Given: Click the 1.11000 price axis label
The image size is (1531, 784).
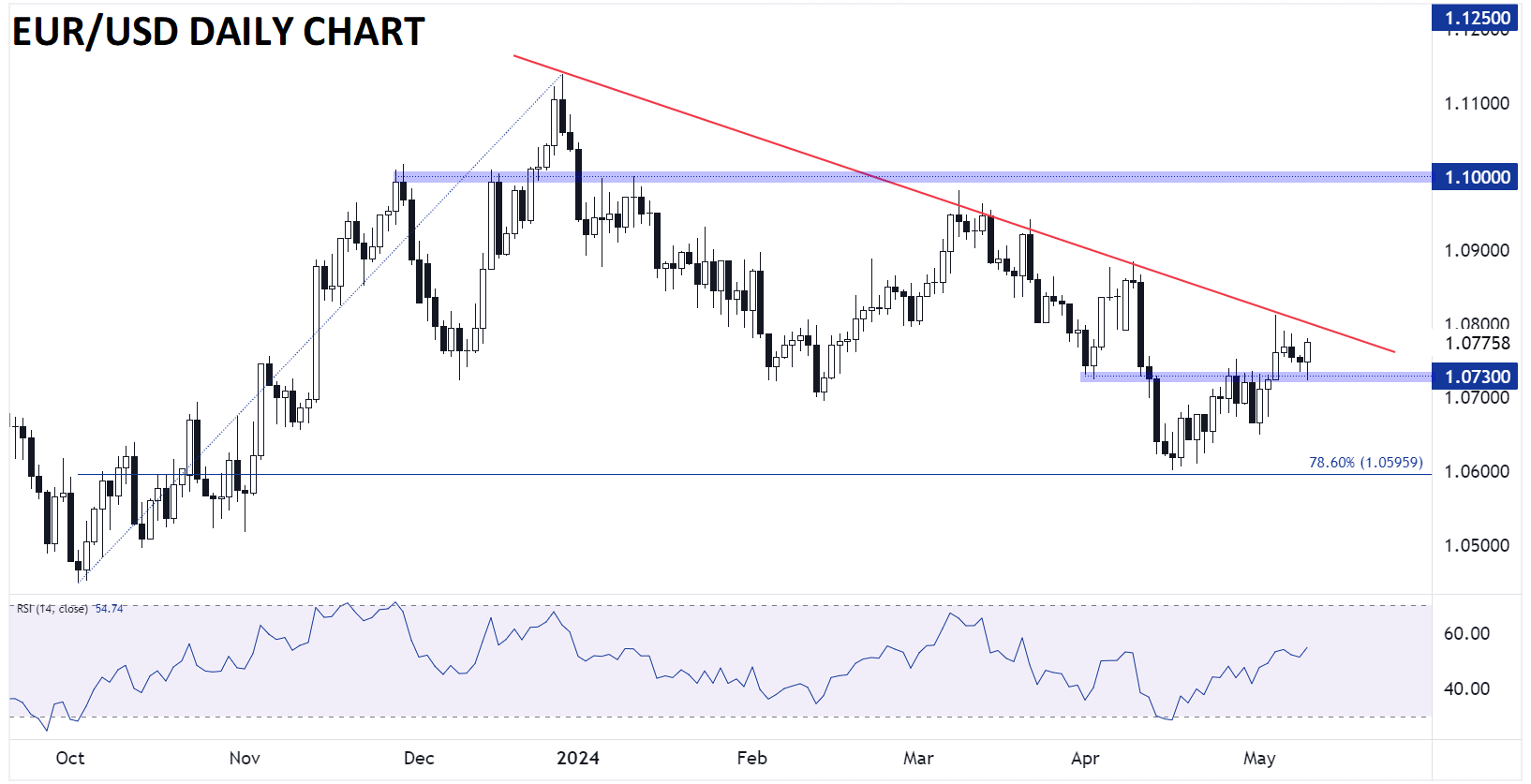Looking at the screenshot, I should [x=1477, y=103].
